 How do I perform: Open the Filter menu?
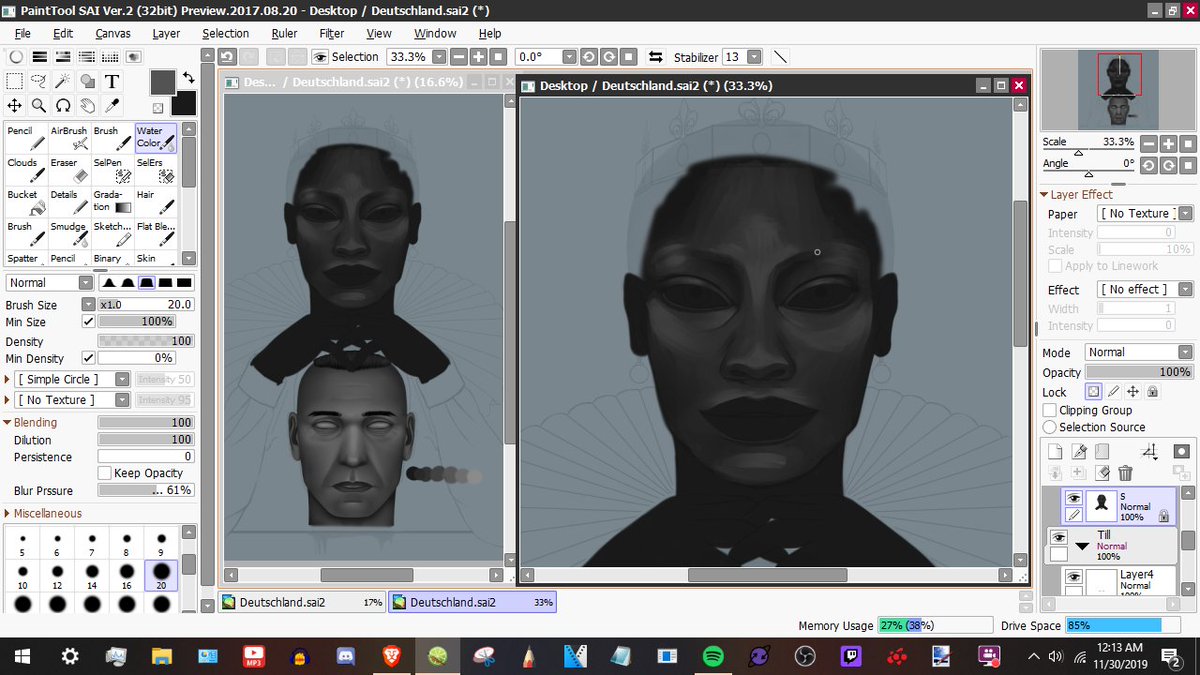pos(332,33)
